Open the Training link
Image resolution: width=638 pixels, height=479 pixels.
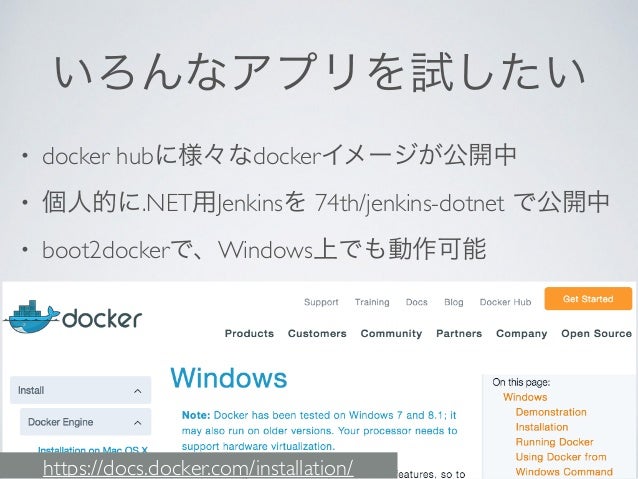pyautogui.click(x=372, y=302)
